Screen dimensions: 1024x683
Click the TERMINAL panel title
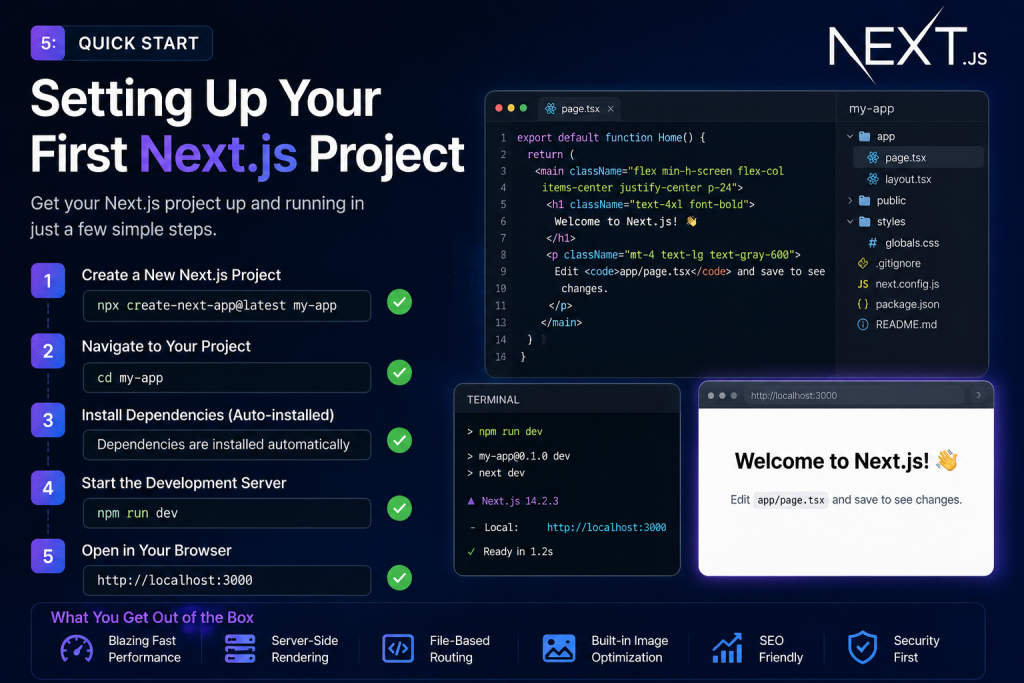493,400
